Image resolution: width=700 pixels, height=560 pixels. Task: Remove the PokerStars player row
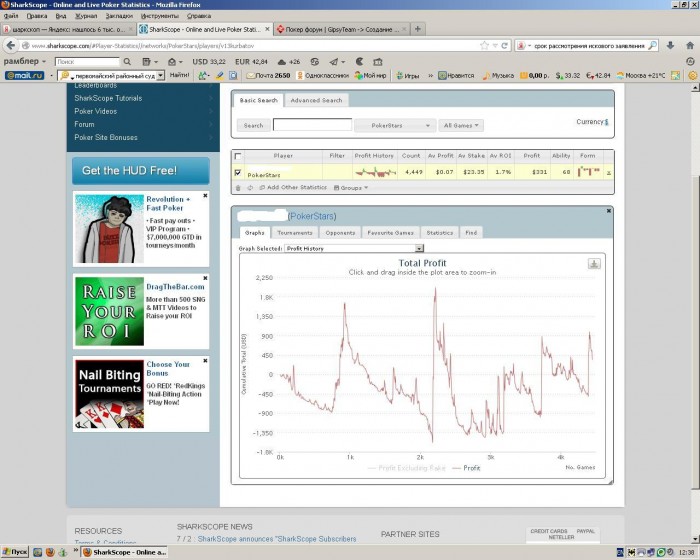608,172
